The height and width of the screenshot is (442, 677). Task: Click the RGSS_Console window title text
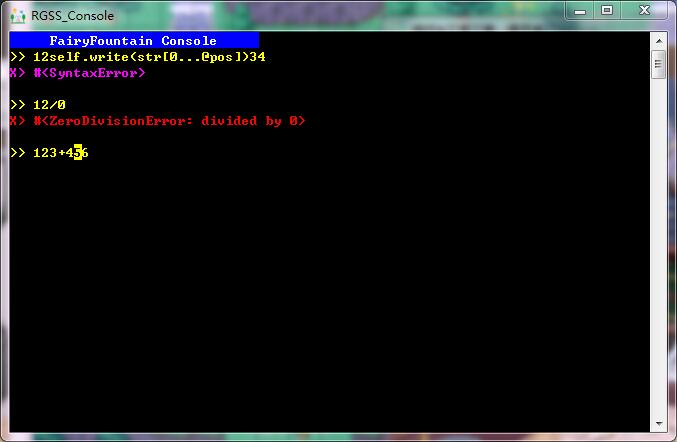[x=73, y=16]
